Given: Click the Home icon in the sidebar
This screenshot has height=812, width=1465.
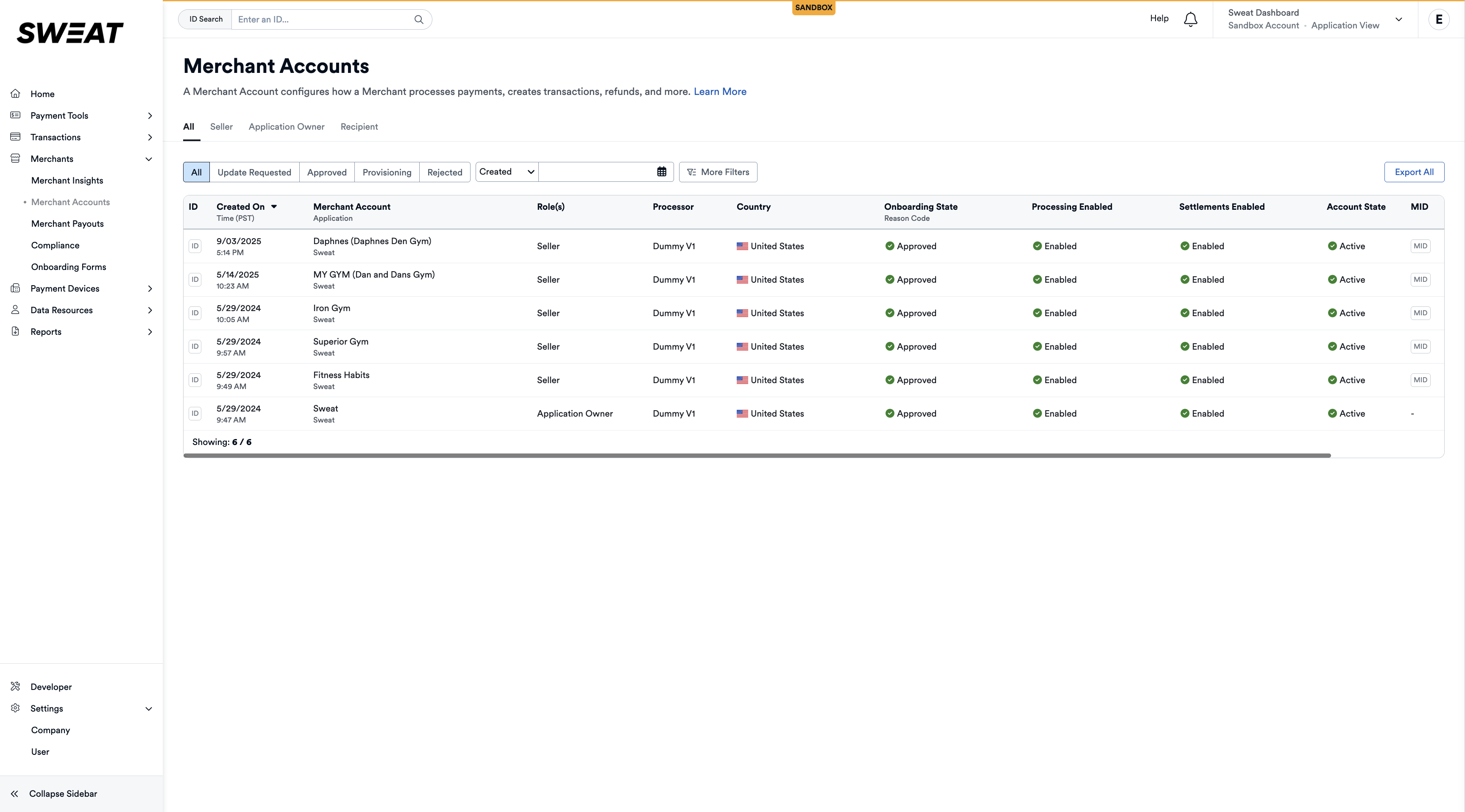Looking at the screenshot, I should [15, 94].
